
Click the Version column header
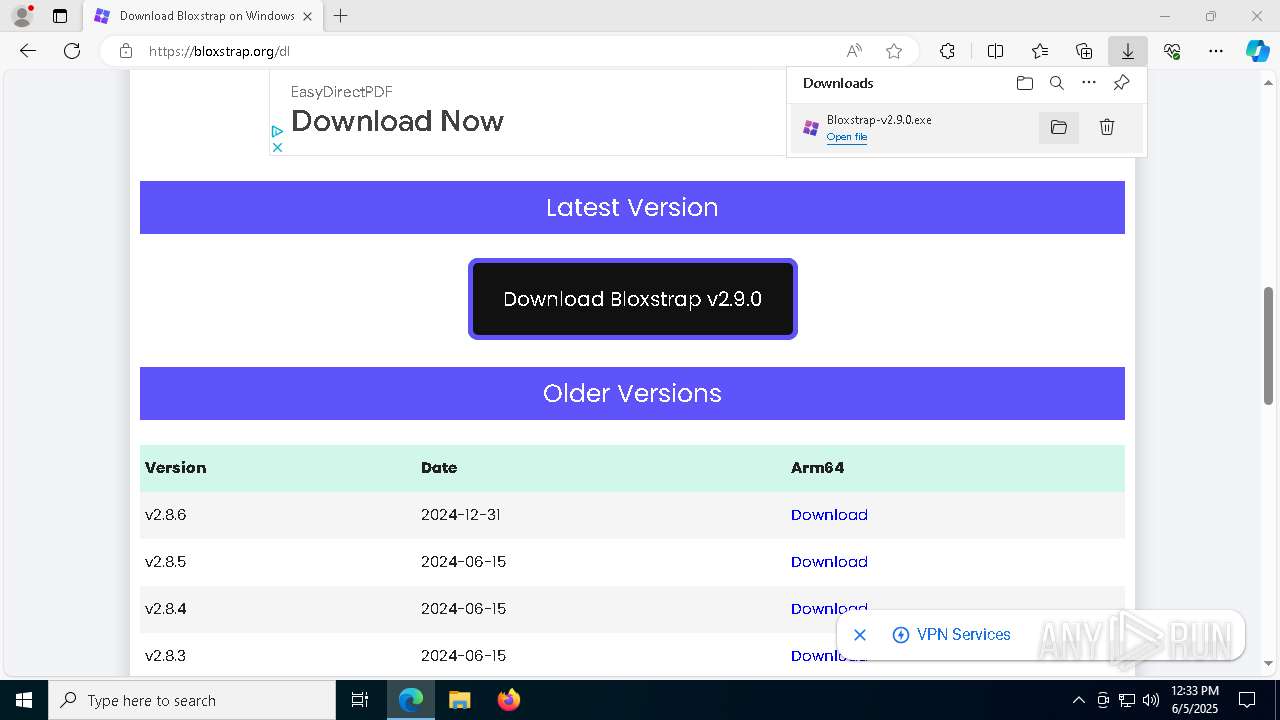pos(176,468)
